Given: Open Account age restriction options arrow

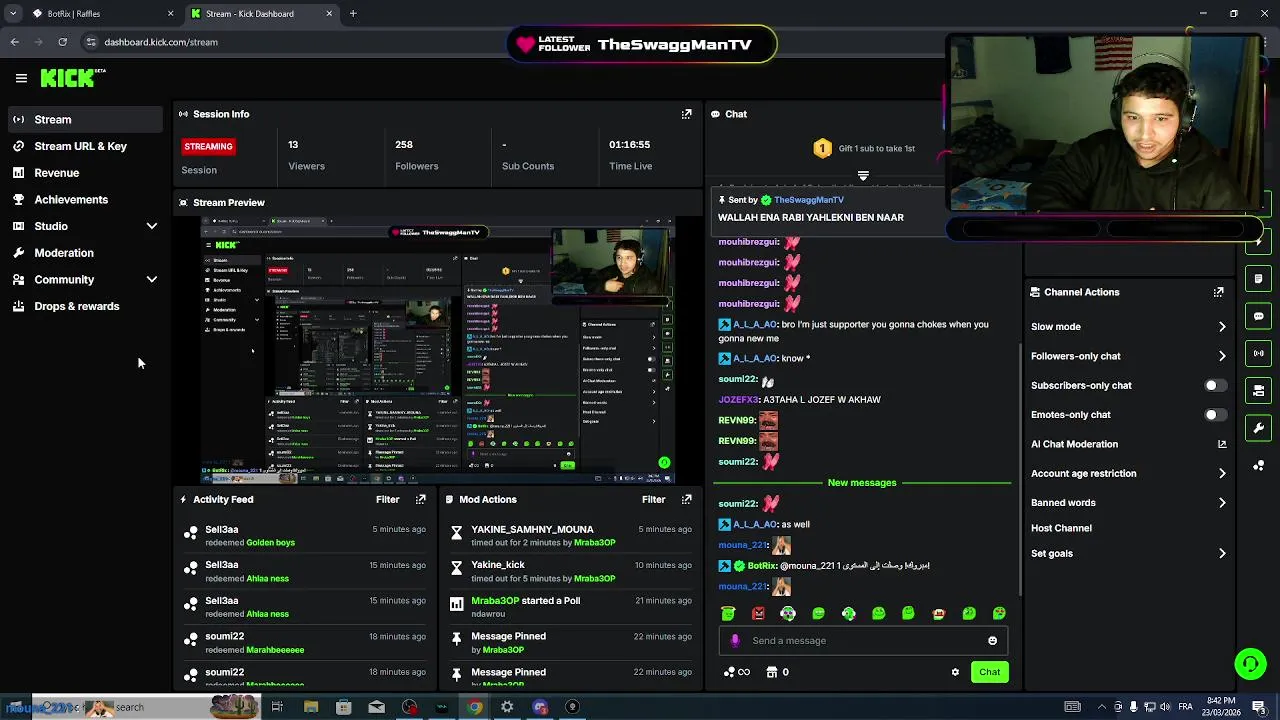Looking at the screenshot, I should pos(1222,474).
